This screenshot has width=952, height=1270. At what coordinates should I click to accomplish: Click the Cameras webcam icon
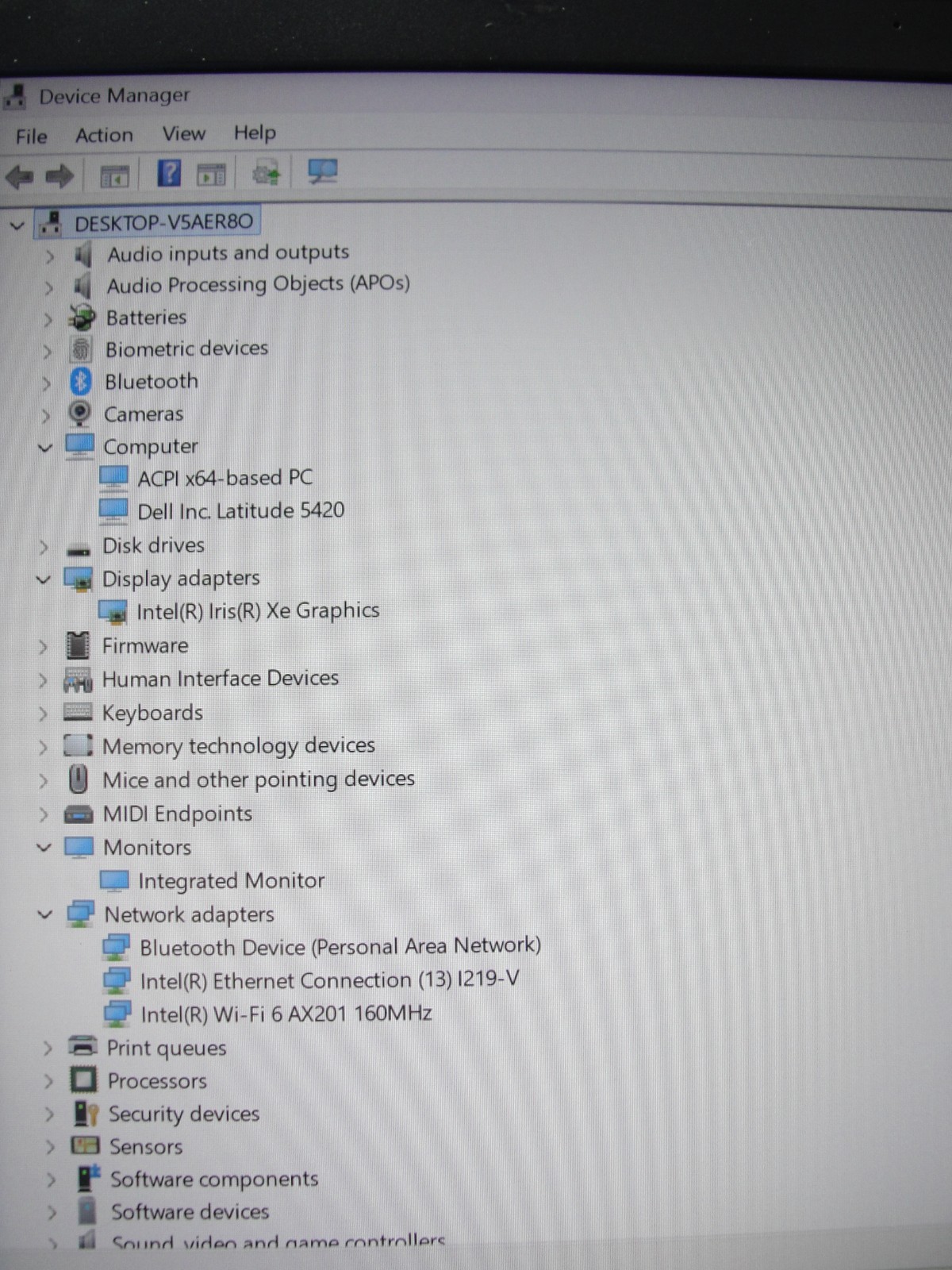(x=79, y=414)
